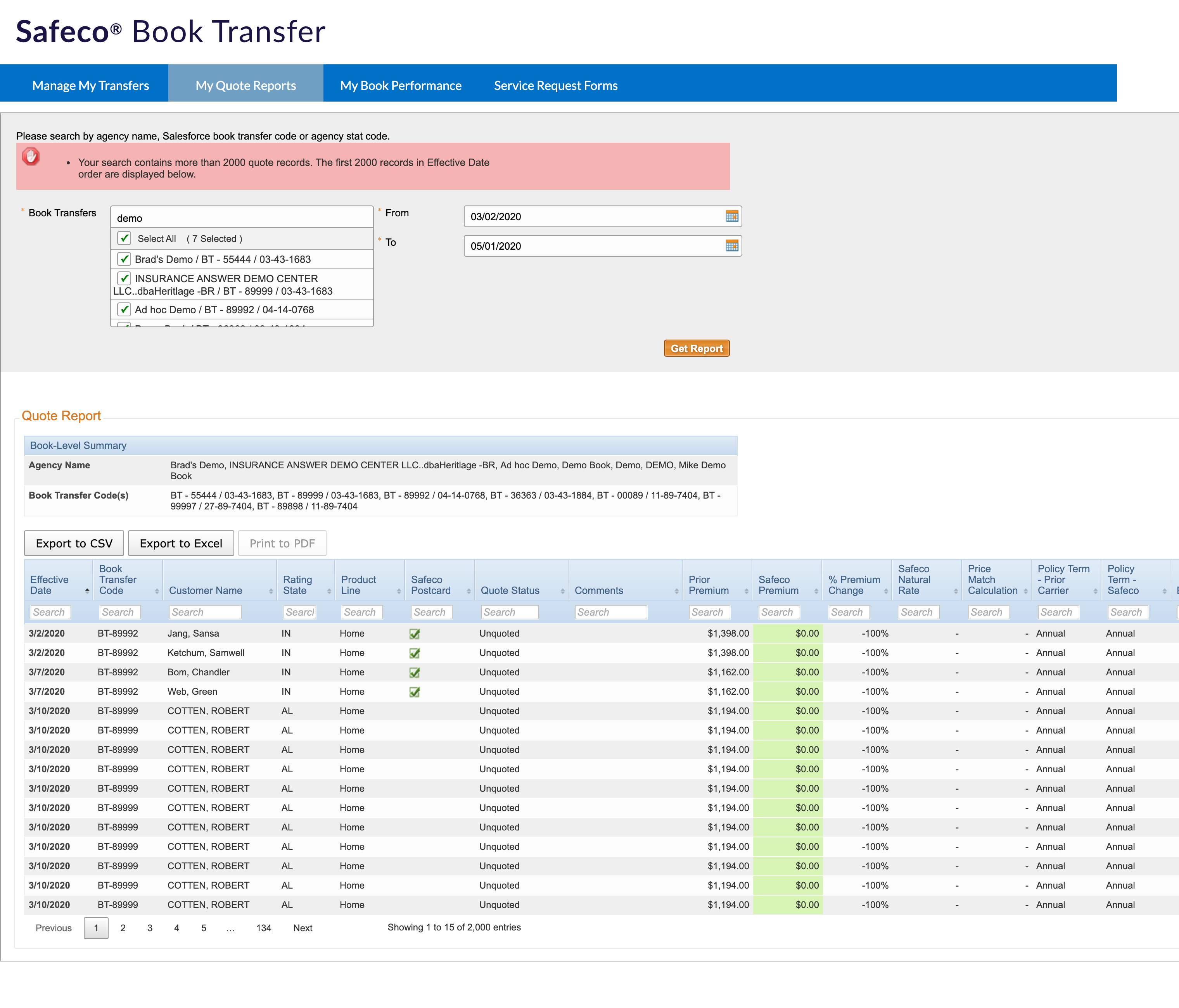
Task: Click the red stop-hand warning icon
Action: tap(31, 156)
